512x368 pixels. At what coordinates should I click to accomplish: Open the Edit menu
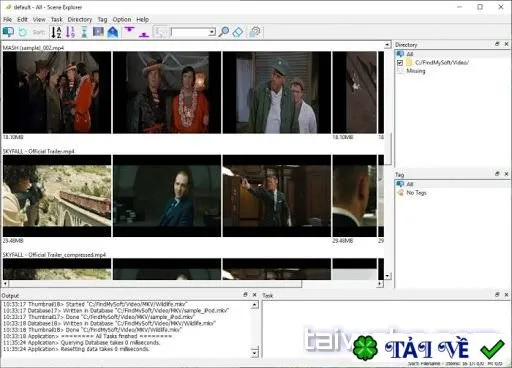tap(22, 19)
